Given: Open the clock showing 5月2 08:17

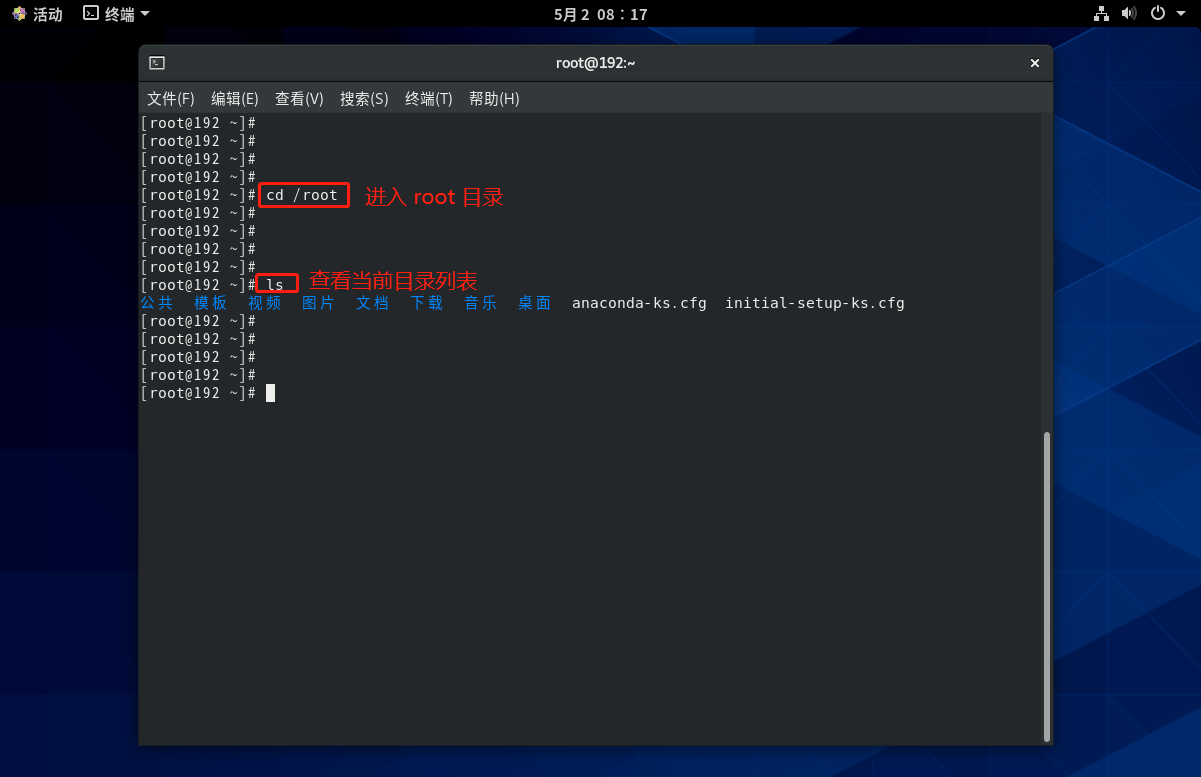Looking at the screenshot, I should point(600,14).
